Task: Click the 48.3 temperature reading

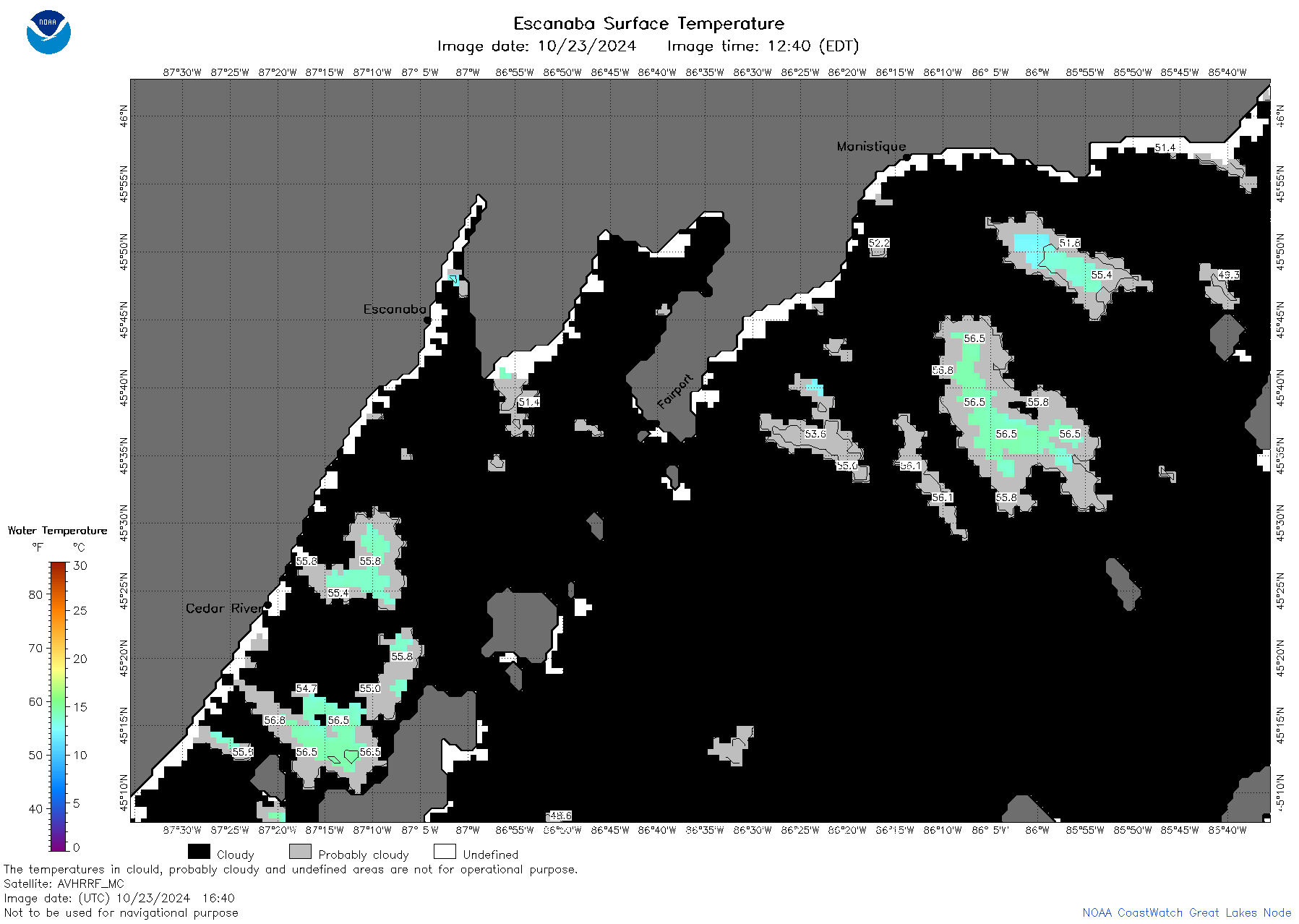Action: [1228, 275]
